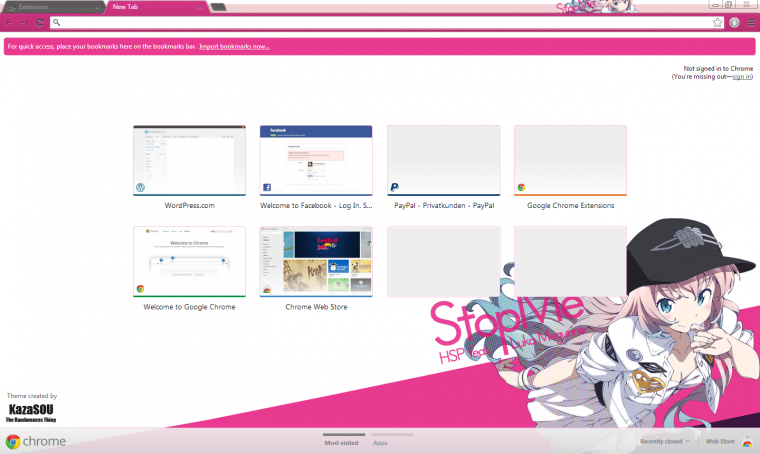Open the Chrome Web Store thumbnail tile
The image size is (760, 454).
pos(316,262)
